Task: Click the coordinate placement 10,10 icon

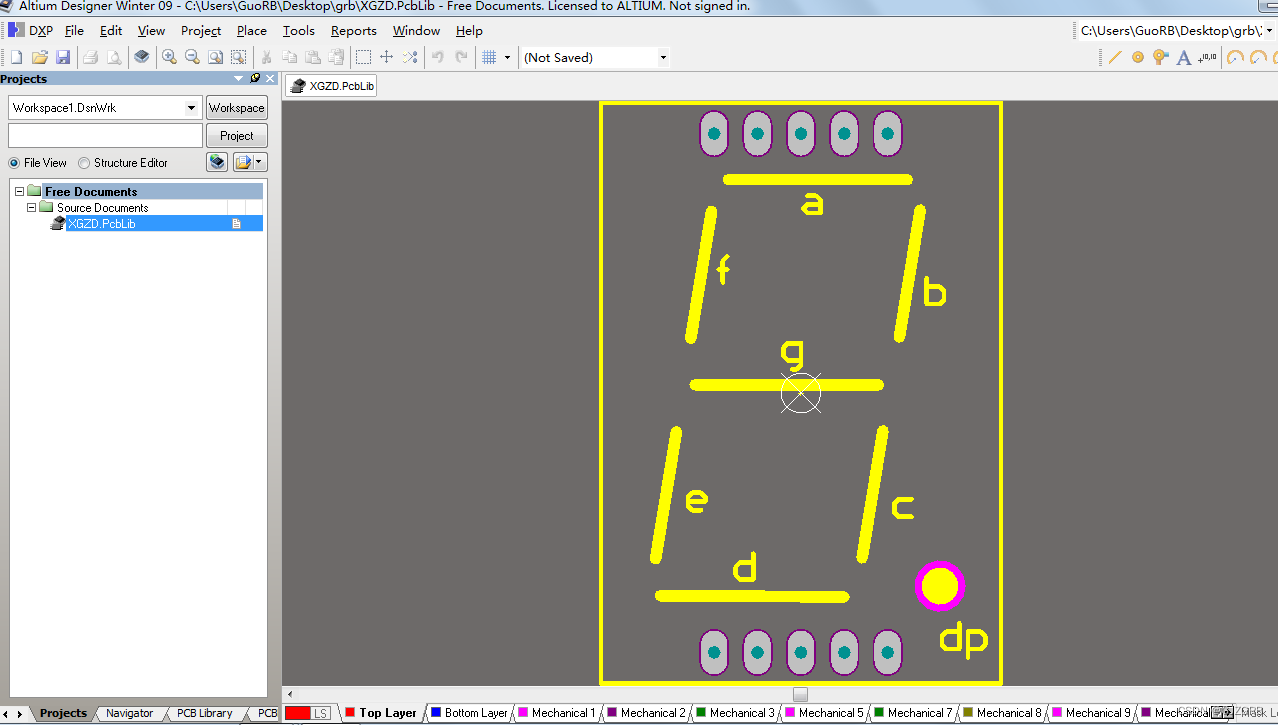Action: coord(1207,57)
